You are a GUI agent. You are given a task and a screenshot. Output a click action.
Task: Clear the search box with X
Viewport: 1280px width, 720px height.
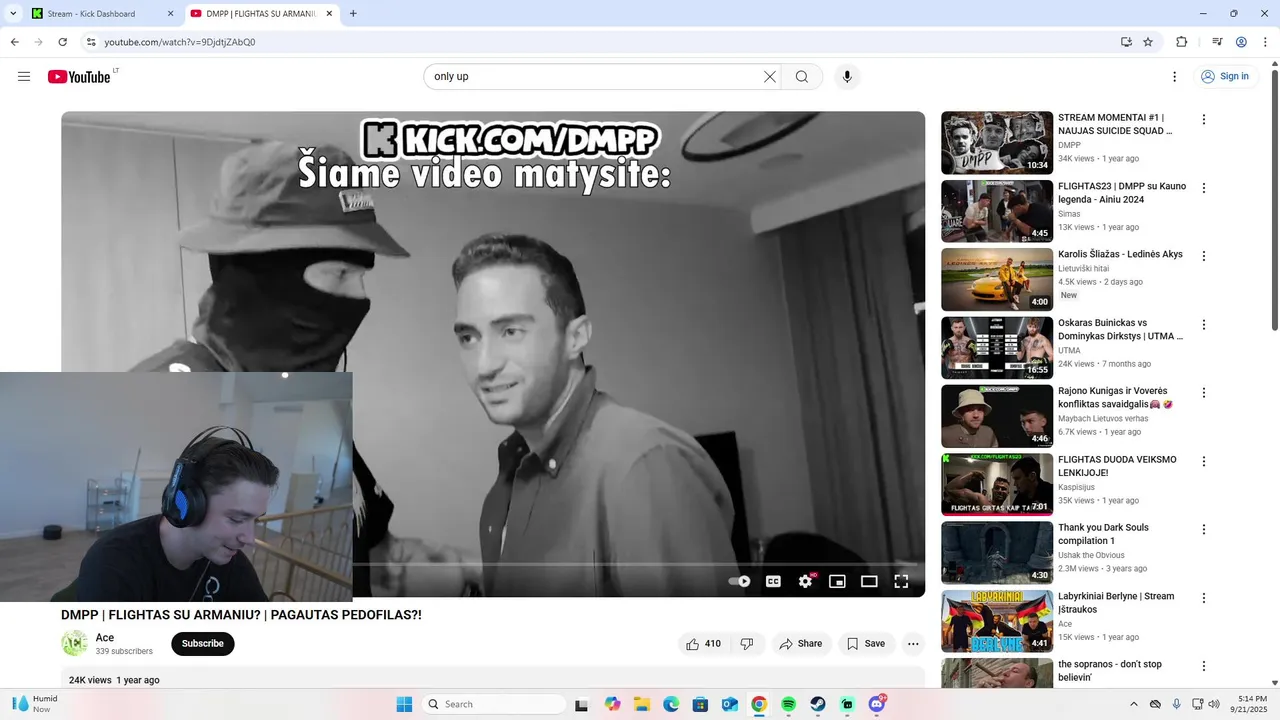[770, 77]
